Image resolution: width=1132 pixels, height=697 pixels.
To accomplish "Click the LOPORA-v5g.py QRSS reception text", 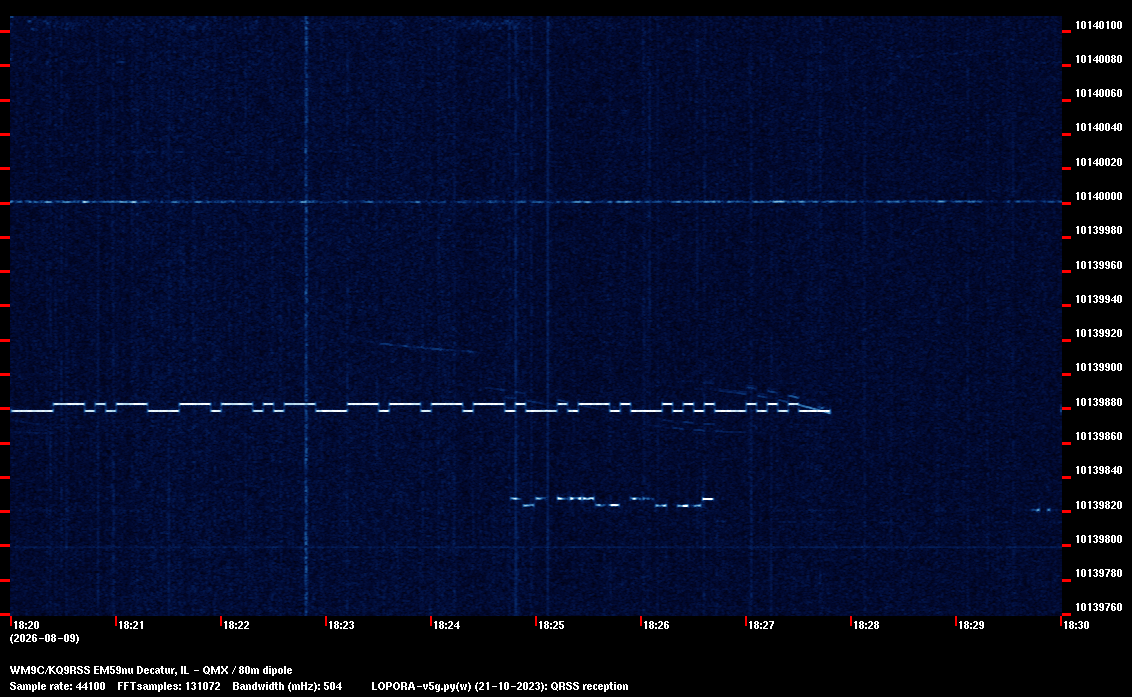I will tap(500, 686).
